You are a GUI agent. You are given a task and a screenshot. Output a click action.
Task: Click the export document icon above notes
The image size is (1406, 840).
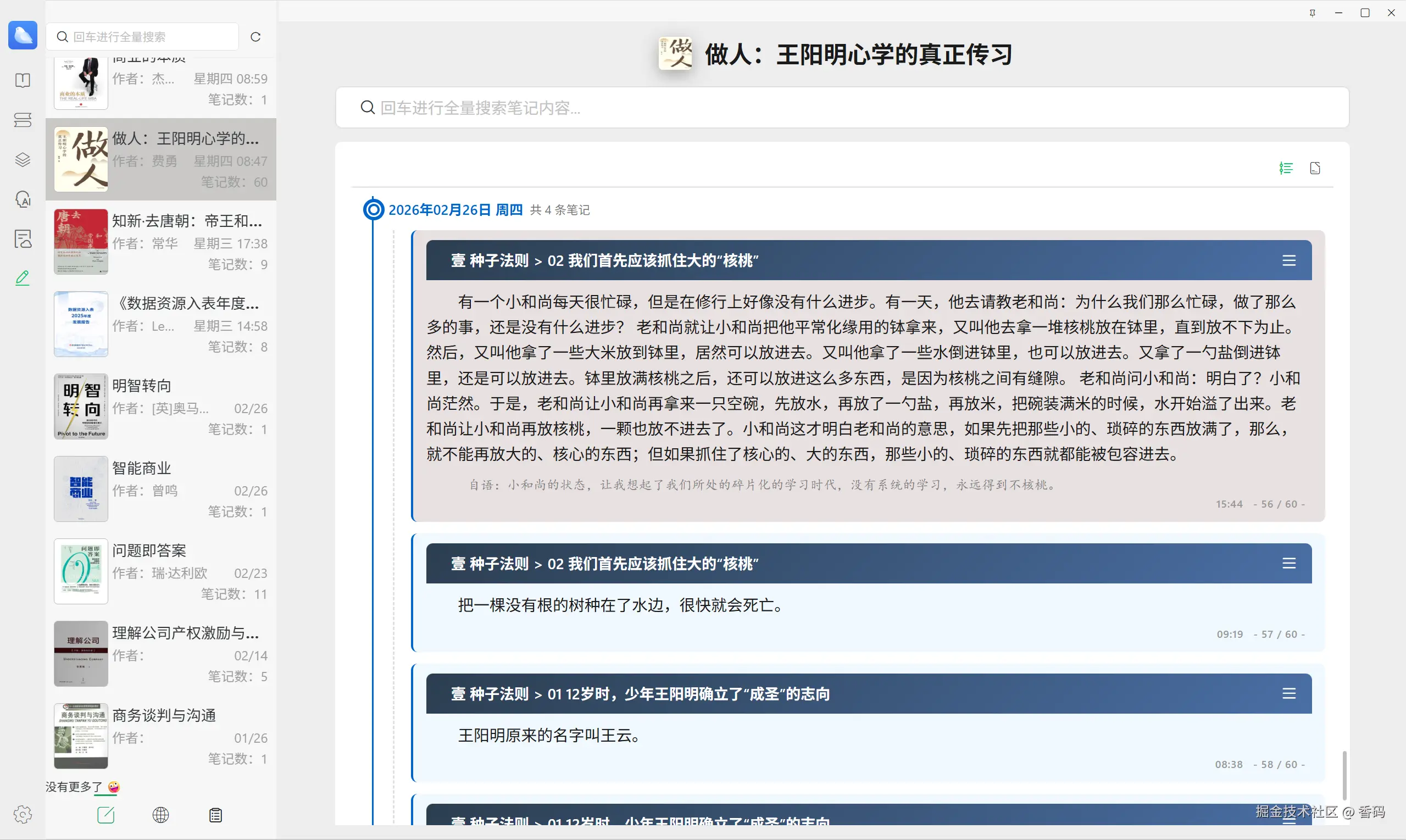(x=1315, y=168)
